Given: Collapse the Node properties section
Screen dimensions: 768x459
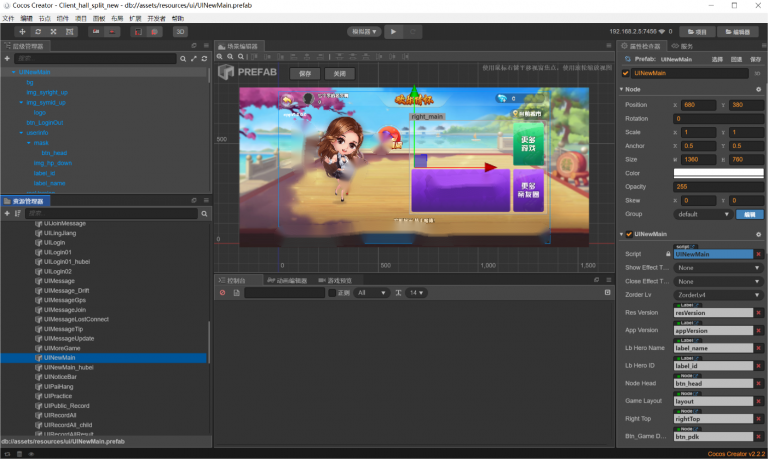Looking at the screenshot, I should pos(621,89).
